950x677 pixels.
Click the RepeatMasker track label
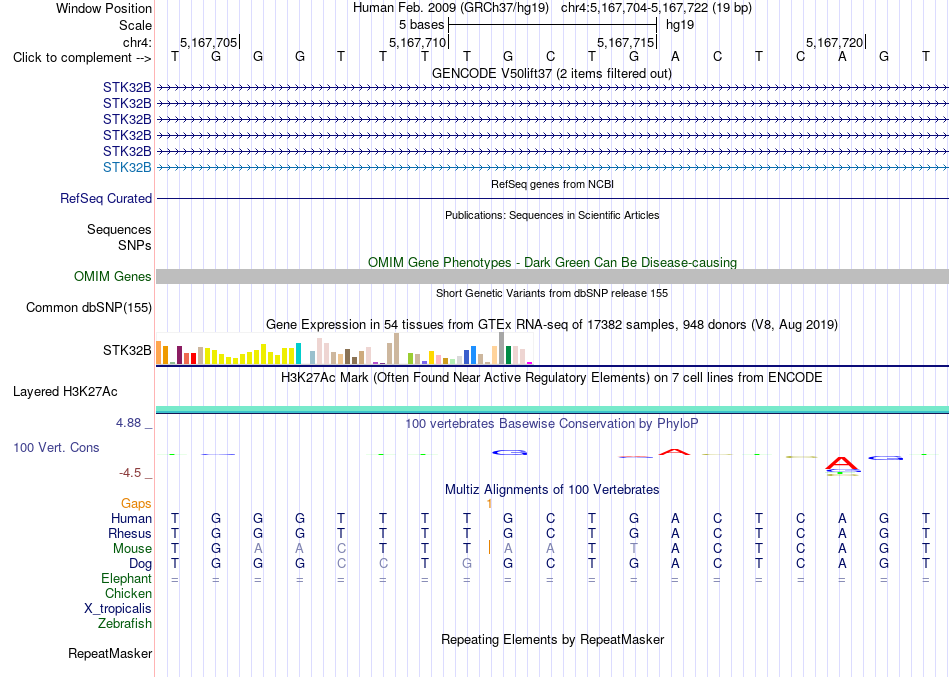click(x=110, y=653)
